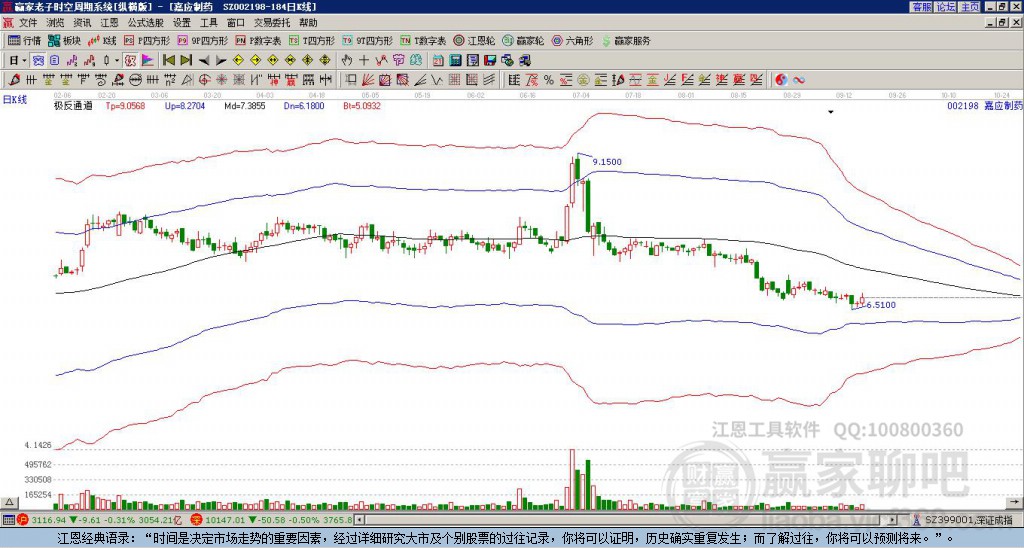Open the 浏览 menu
Screen dimensions: 1024x548
pyautogui.click(x=55, y=23)
